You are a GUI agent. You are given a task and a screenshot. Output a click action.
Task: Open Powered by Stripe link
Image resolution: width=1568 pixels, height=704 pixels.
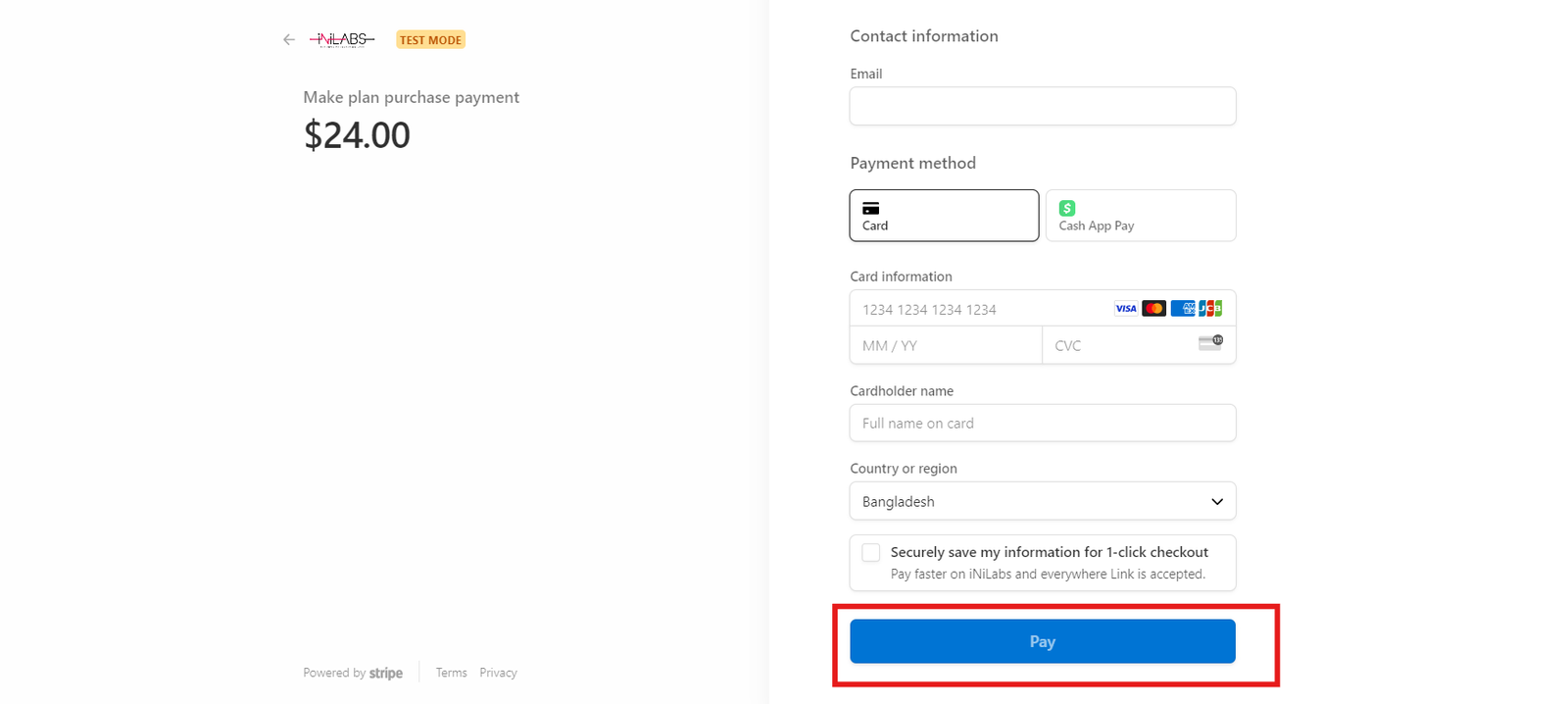click(x=353, y=673)
